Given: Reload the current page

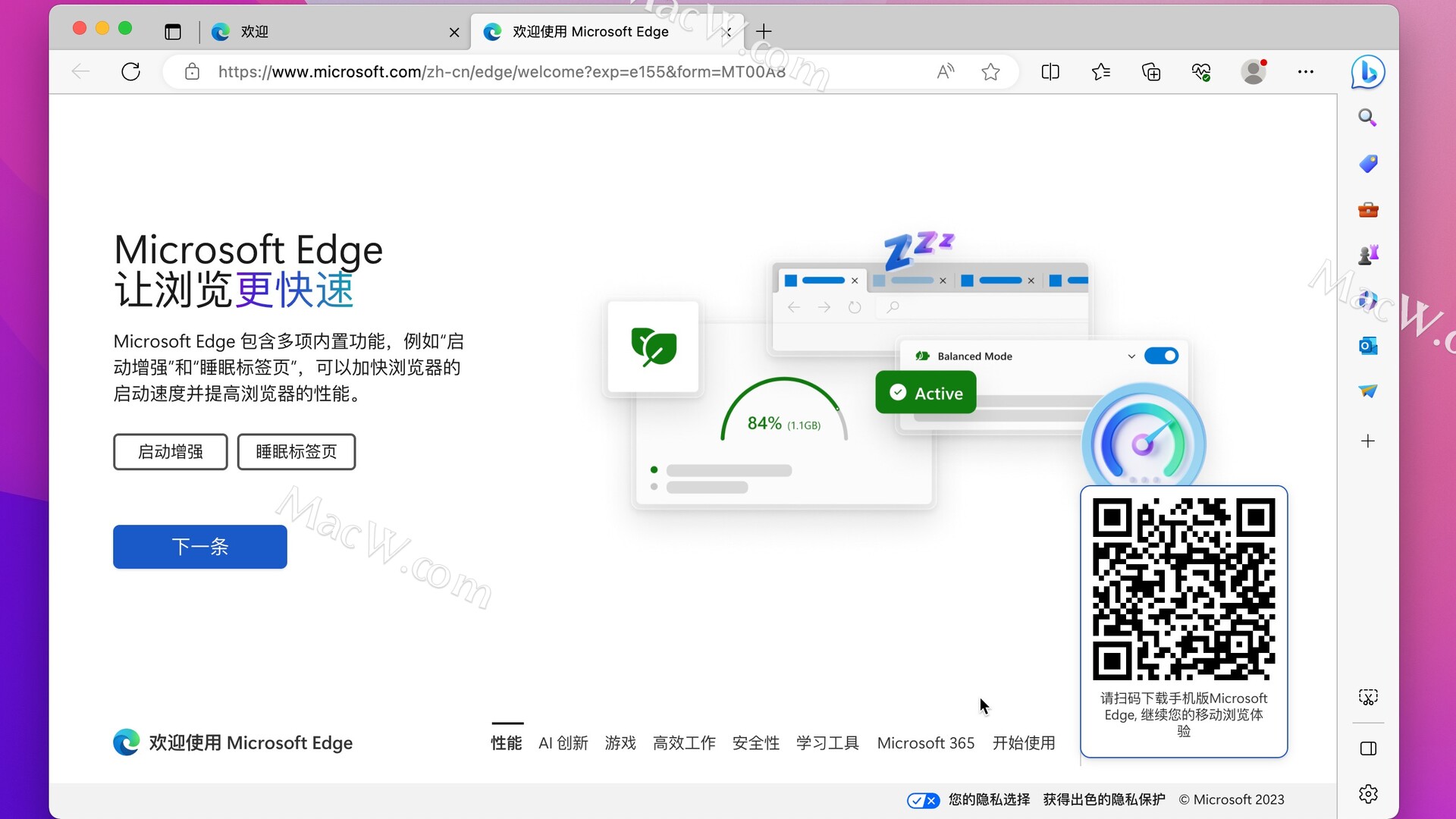Looking at the screenshot, I should click(130, 72).
